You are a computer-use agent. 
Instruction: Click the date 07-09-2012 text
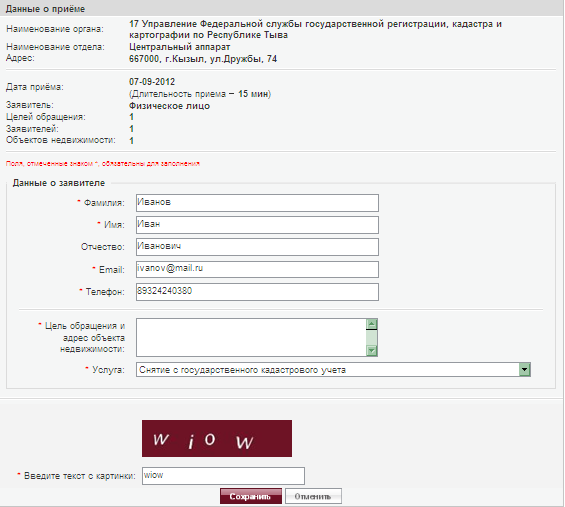pyautogui.click(x=152, y=82)
